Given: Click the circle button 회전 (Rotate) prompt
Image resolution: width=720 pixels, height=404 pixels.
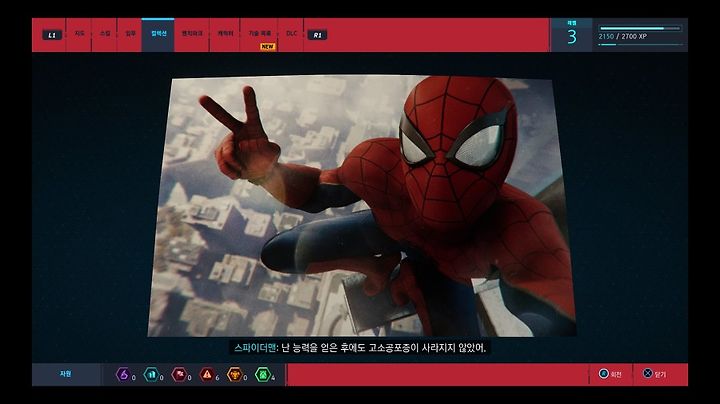Looking at the screenshot, I should click(610, 374).
